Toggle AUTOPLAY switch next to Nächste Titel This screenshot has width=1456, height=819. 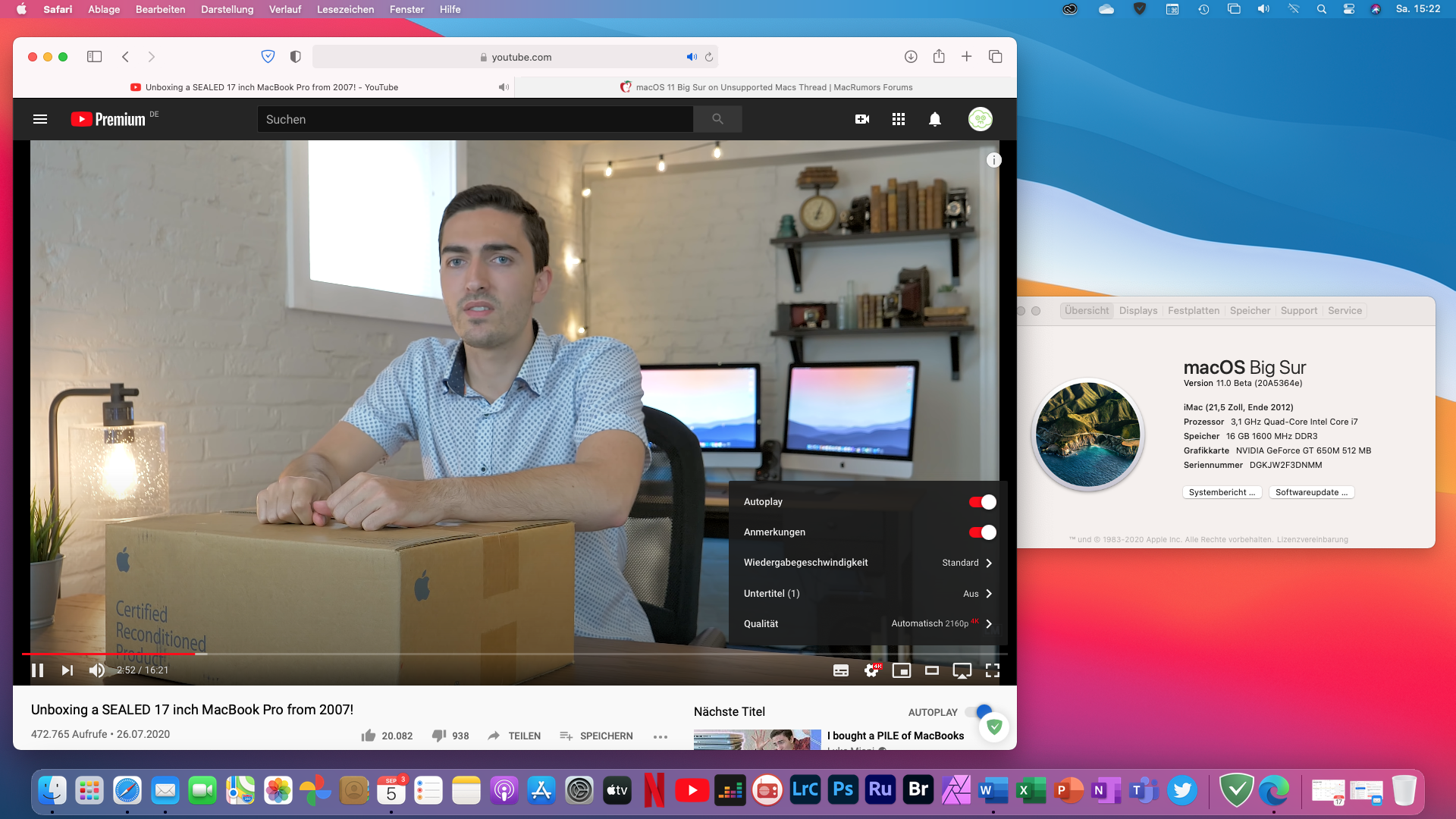click(977, 712)
